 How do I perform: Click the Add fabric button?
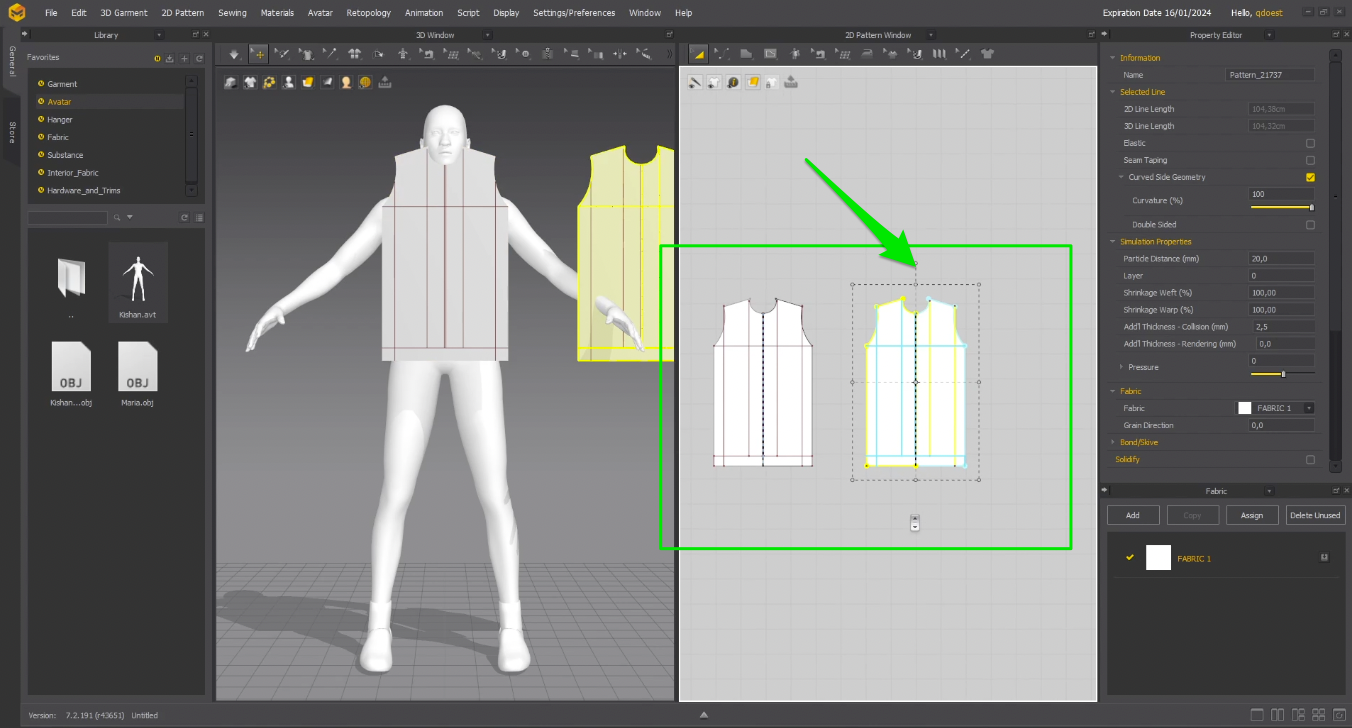[x=1133, y=515]
